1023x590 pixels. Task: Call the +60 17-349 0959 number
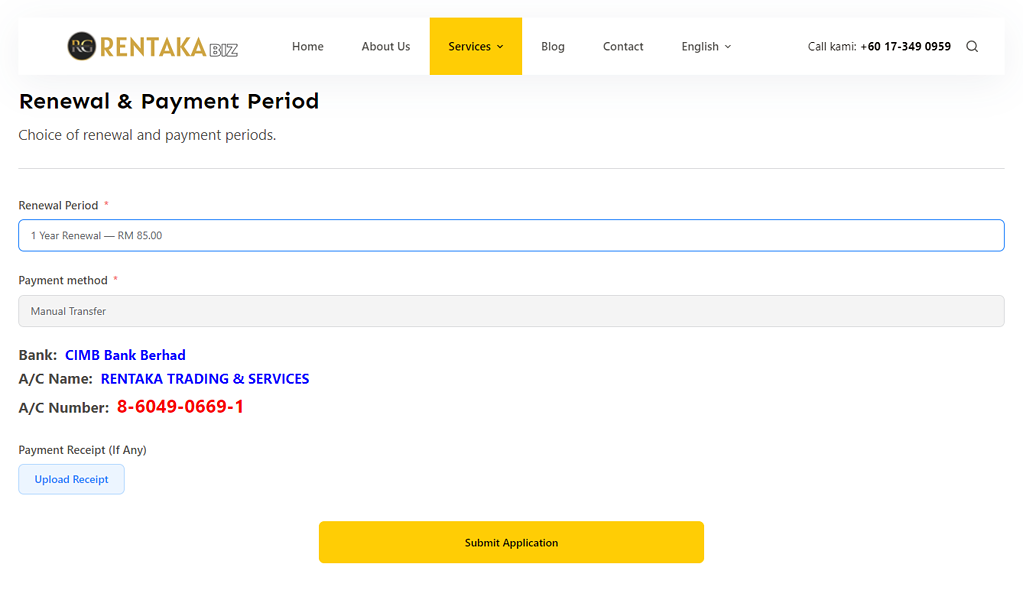906,46
